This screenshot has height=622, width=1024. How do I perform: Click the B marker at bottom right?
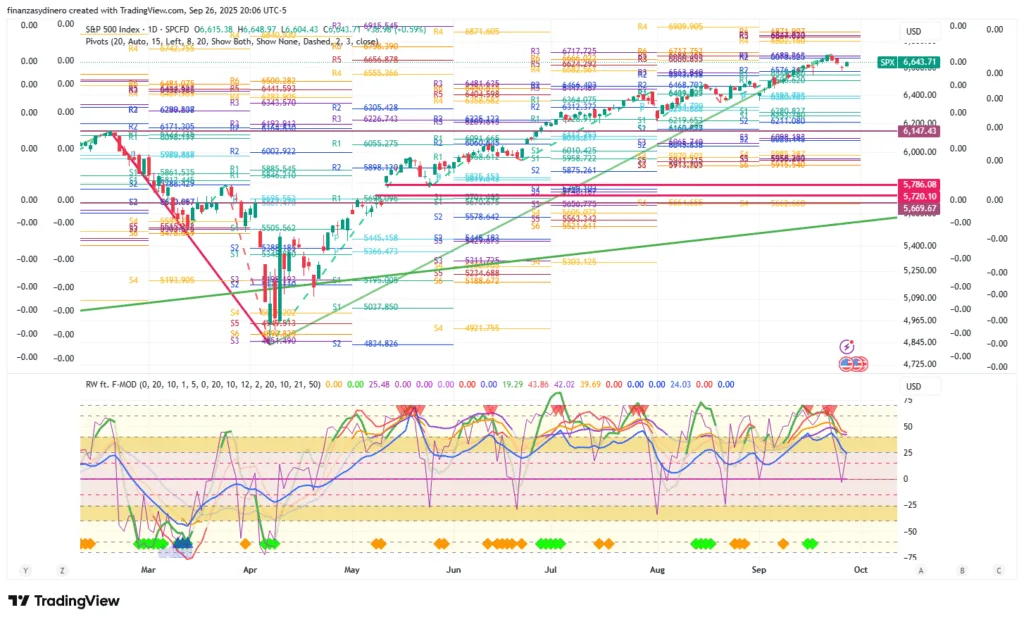[961, 570]
